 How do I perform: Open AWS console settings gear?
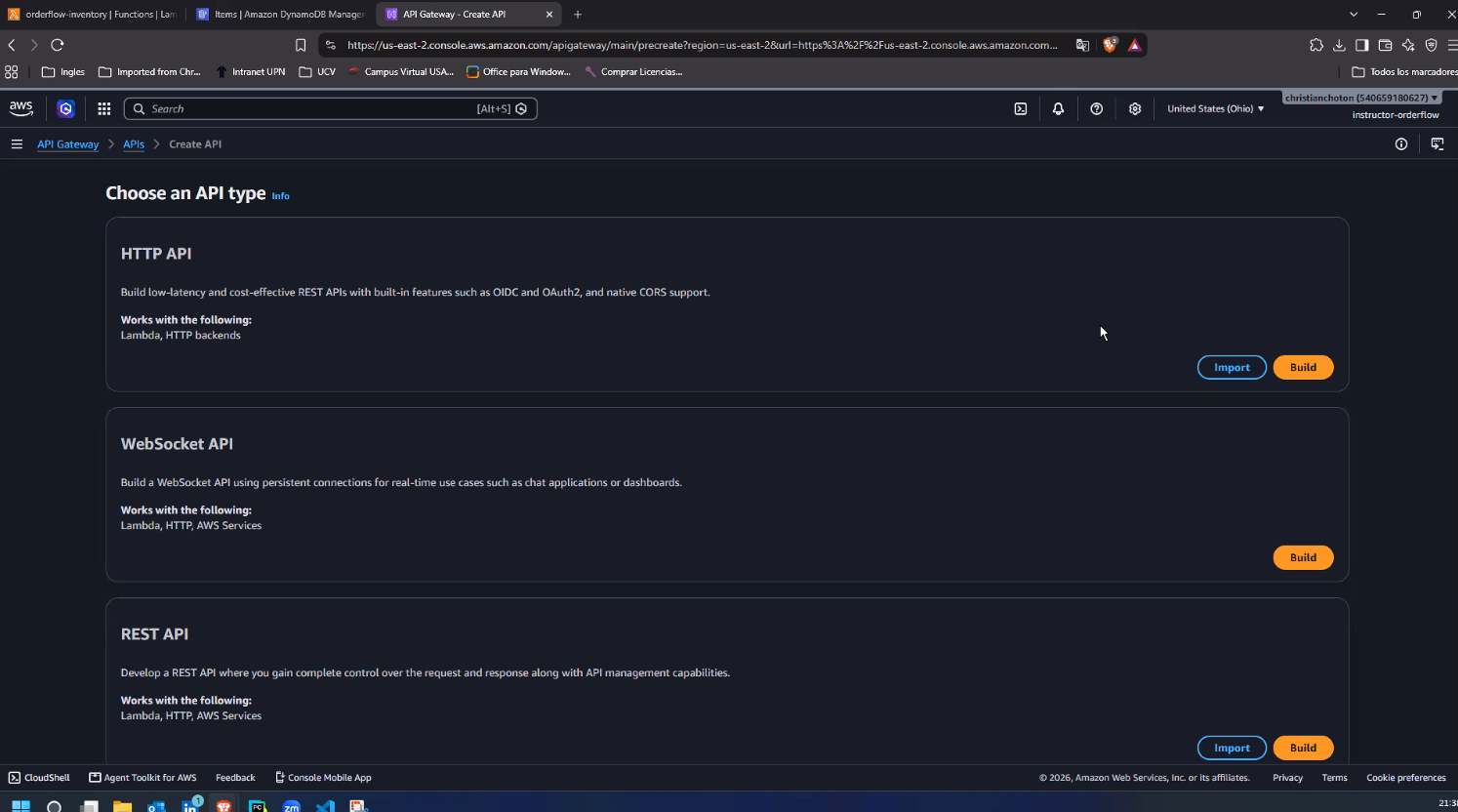pyautogui.click(x=1135, y=108)
